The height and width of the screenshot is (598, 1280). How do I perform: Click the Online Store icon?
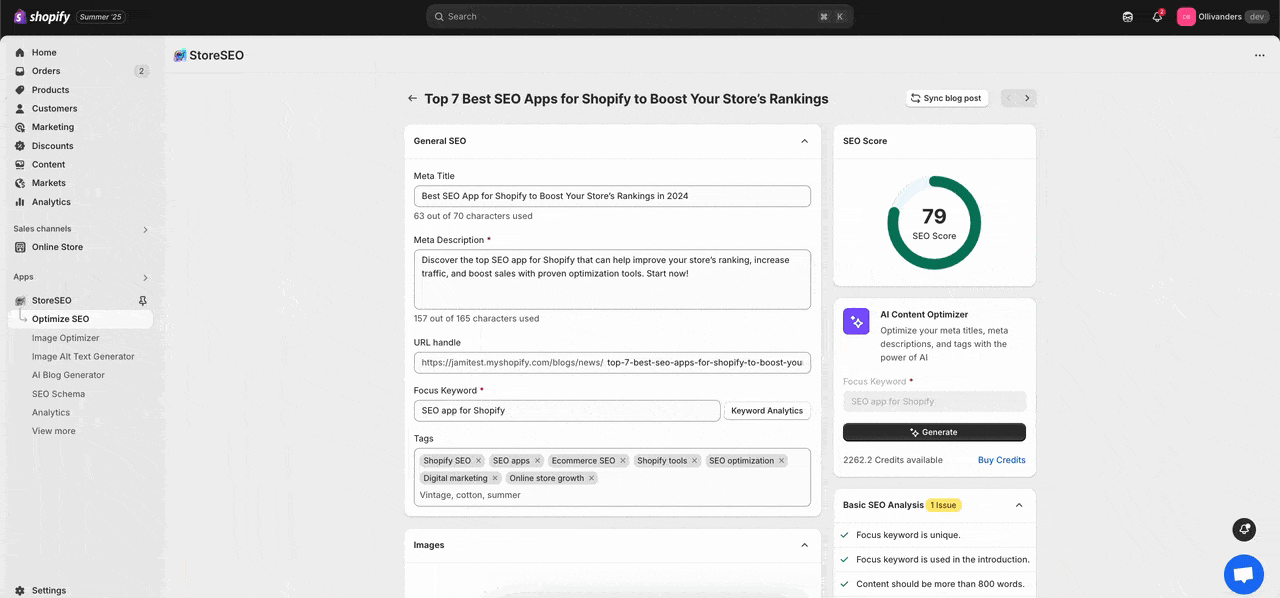pyautogui.click(x=20, y=247)
